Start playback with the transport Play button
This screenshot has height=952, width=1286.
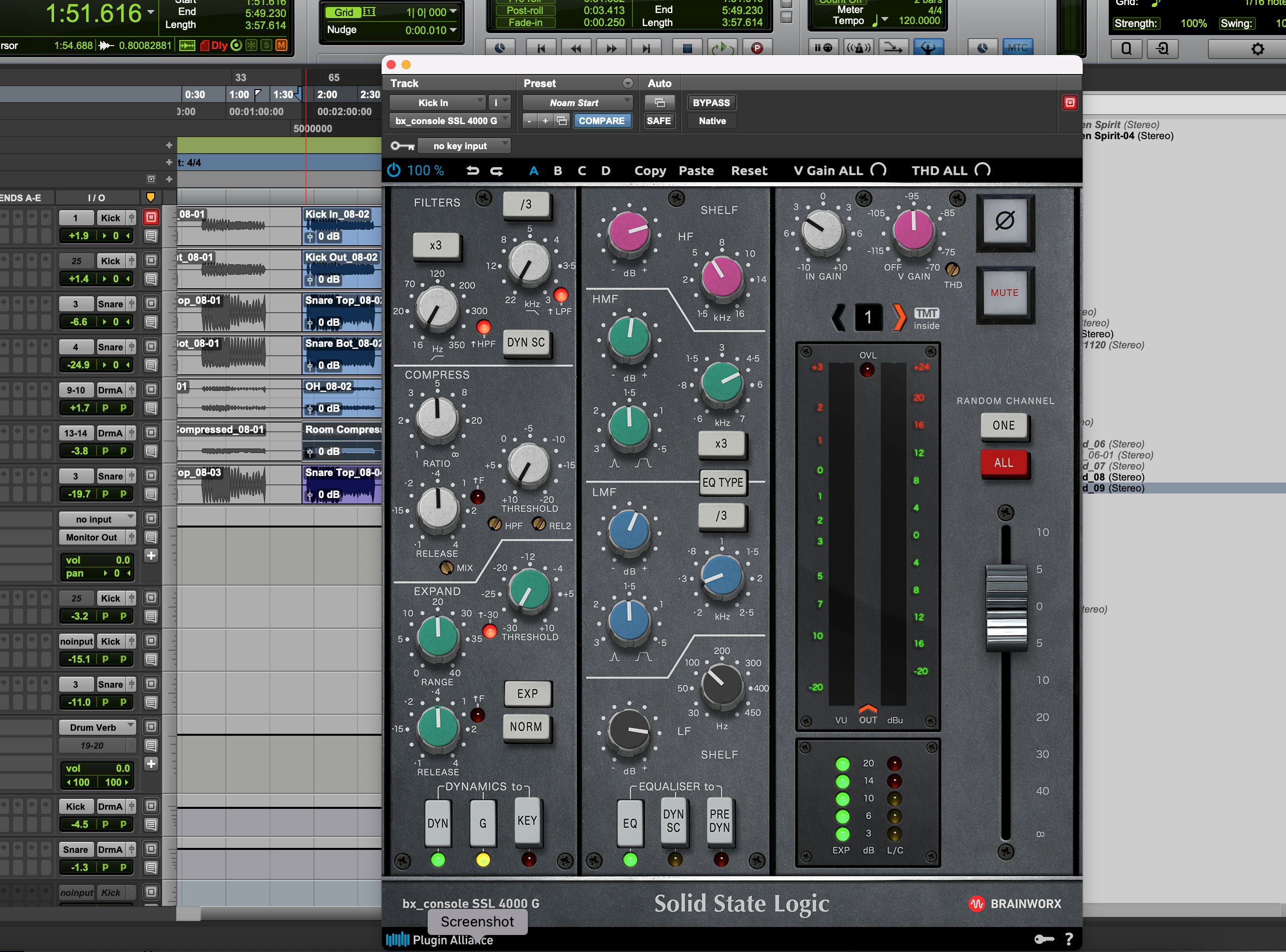coord(722,48)
